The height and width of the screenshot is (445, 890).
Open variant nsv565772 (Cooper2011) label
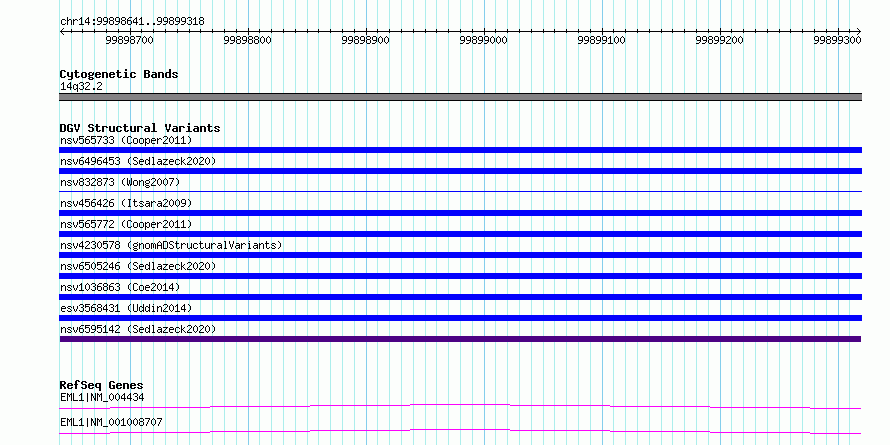[x=126, y=224]
